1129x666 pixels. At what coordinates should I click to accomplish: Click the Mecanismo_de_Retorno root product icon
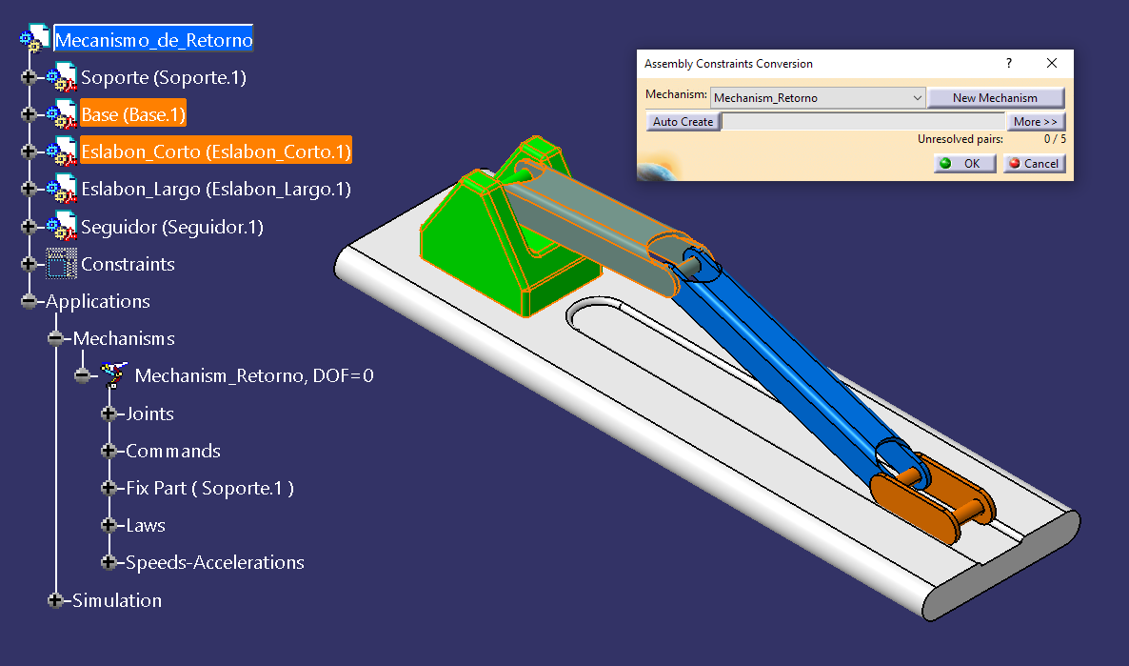pyautogui.click(x=34, y=40)
